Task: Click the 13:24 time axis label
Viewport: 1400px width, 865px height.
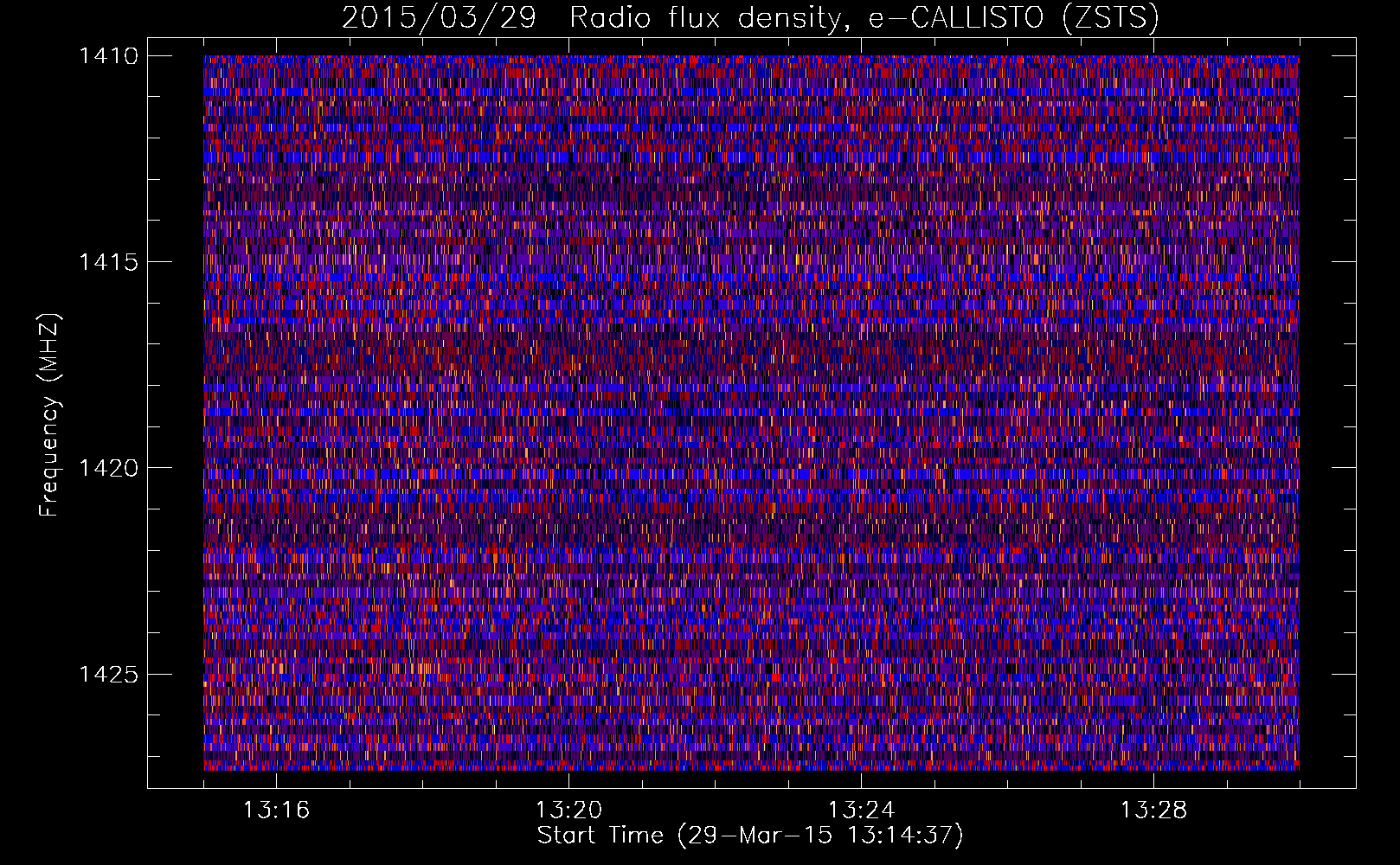Action: tap(861, 811)
